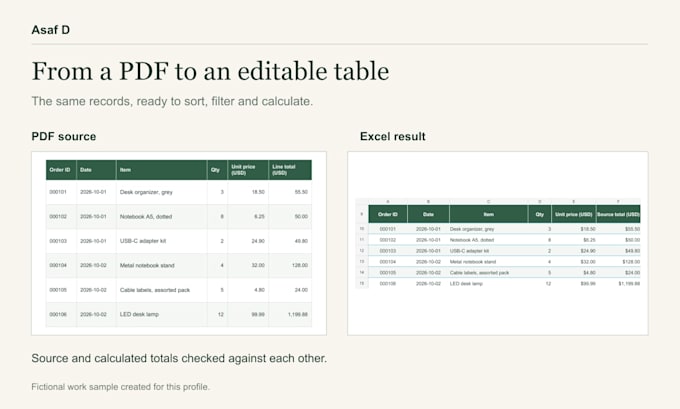Click 'Desk organizer, grey' in the Excel sheet
The image size is (680, 409).
click(x=472, y=229)
